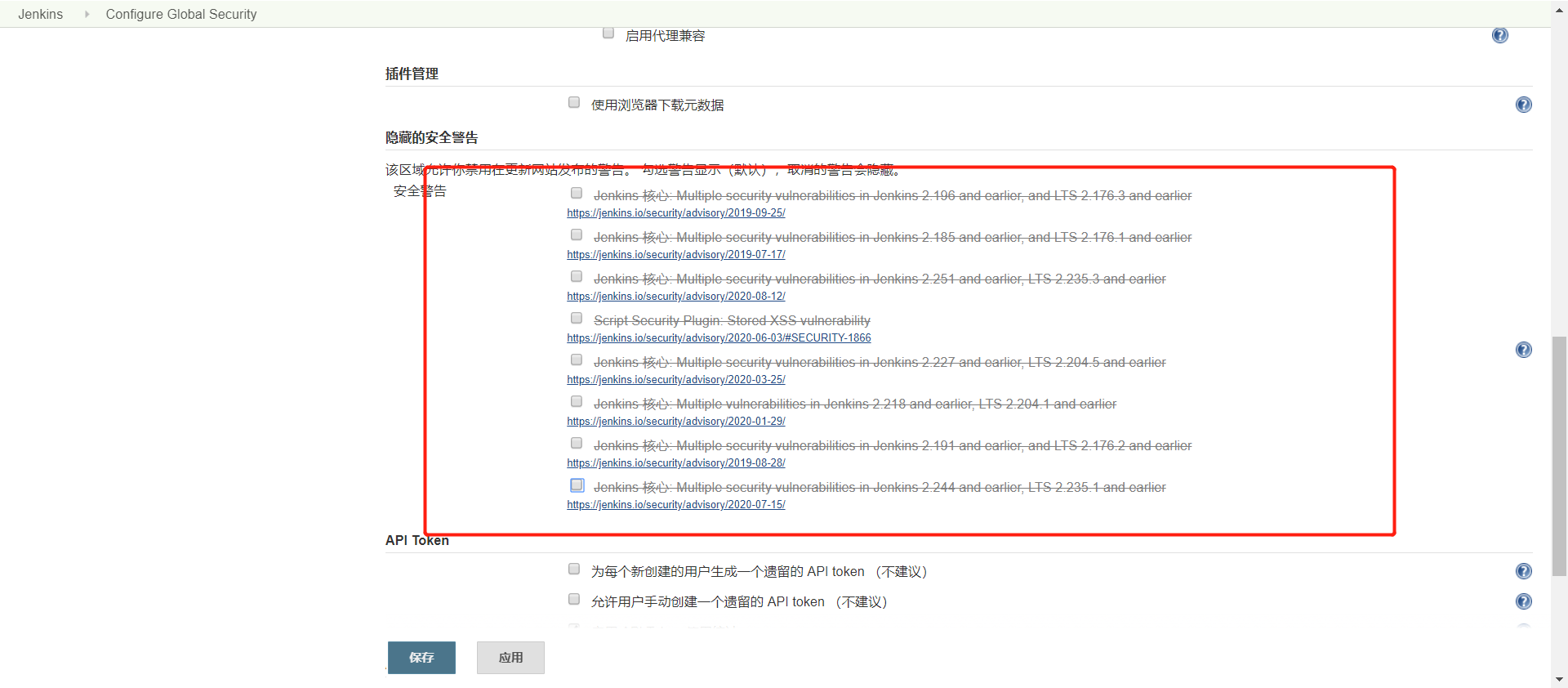Open advisory link 2019-08-28

676,463
